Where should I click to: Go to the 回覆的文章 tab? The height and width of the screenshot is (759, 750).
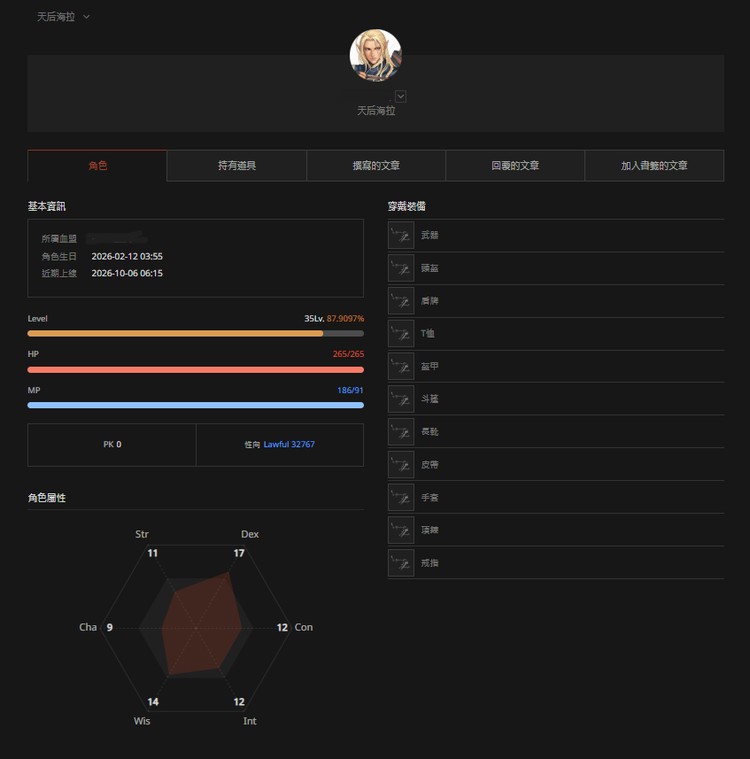tap(515, 166)
